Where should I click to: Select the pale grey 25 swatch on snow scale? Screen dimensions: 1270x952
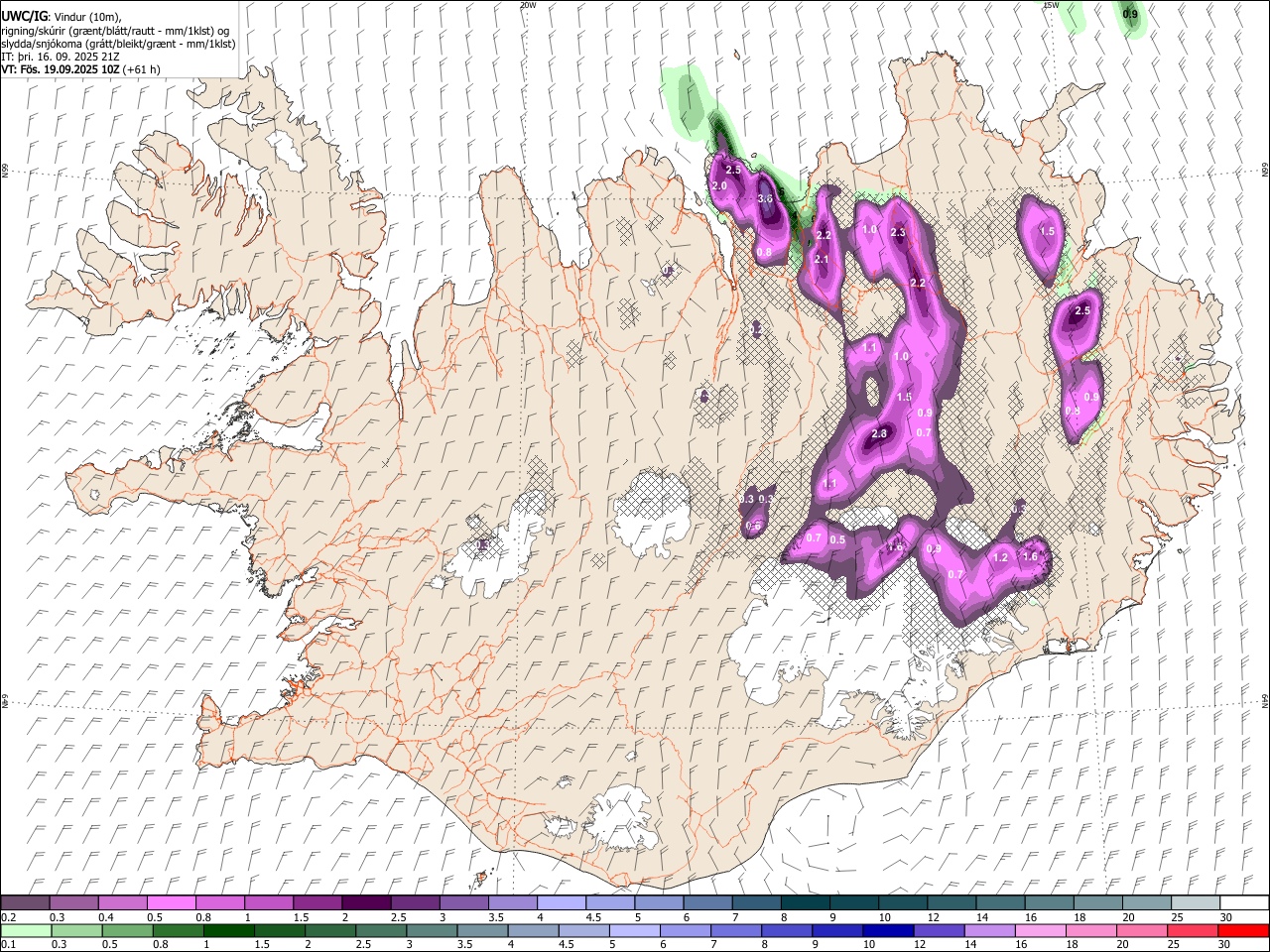coord(1196,903)
